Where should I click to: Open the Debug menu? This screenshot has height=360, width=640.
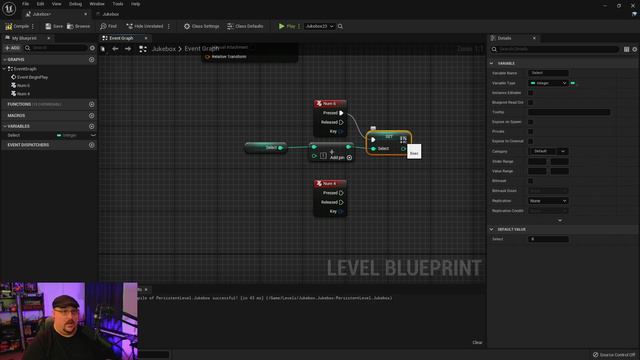pyautogui.click(x=75, y=4)
